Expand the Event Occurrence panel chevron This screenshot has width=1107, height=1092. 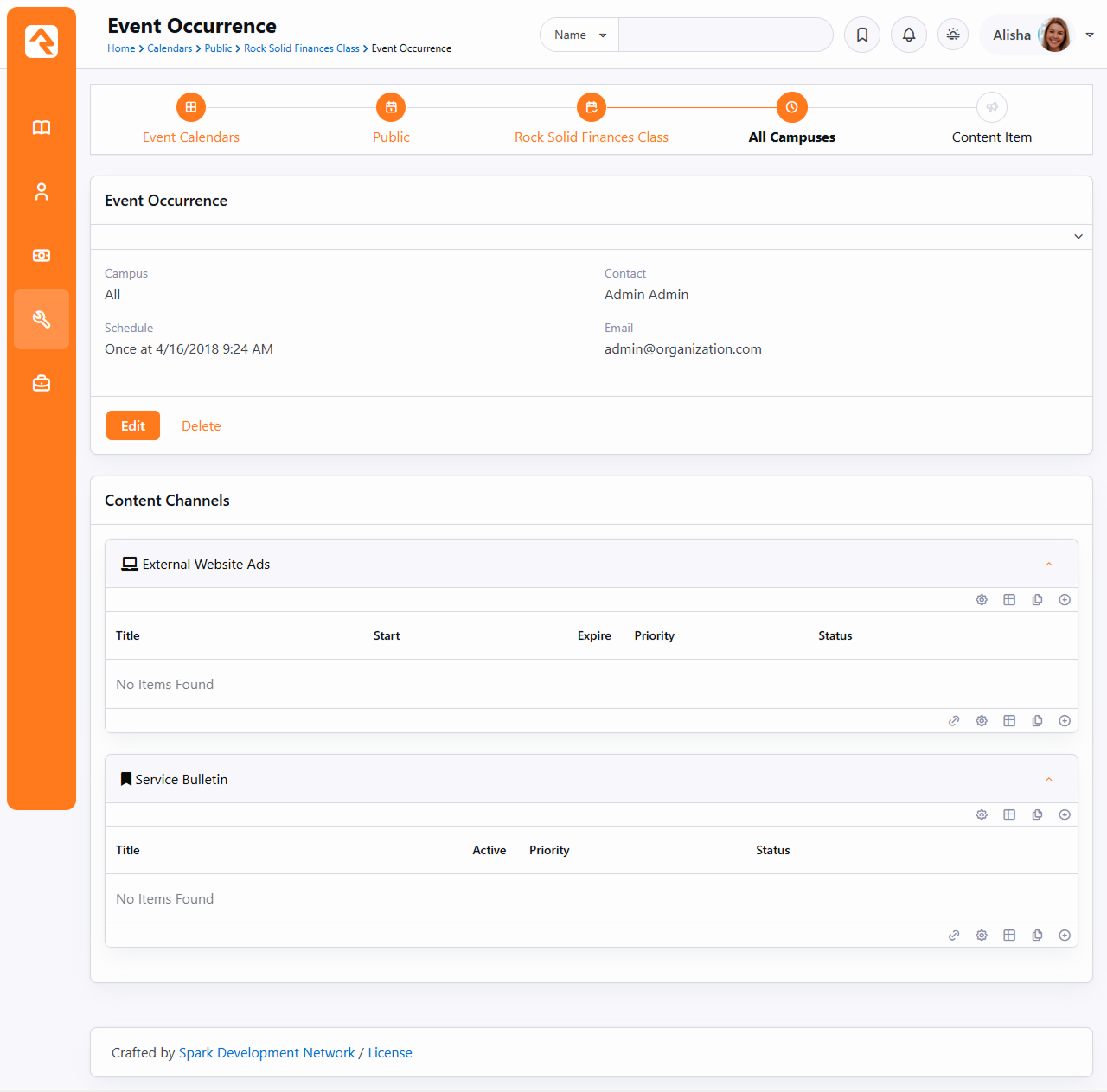click(1078, 237)
